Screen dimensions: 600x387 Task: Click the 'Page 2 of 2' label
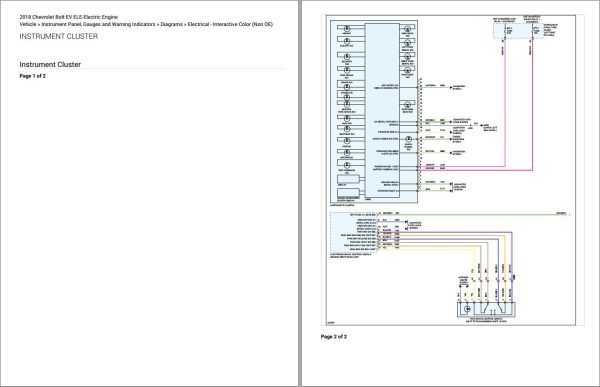click(x=334, y=336)
